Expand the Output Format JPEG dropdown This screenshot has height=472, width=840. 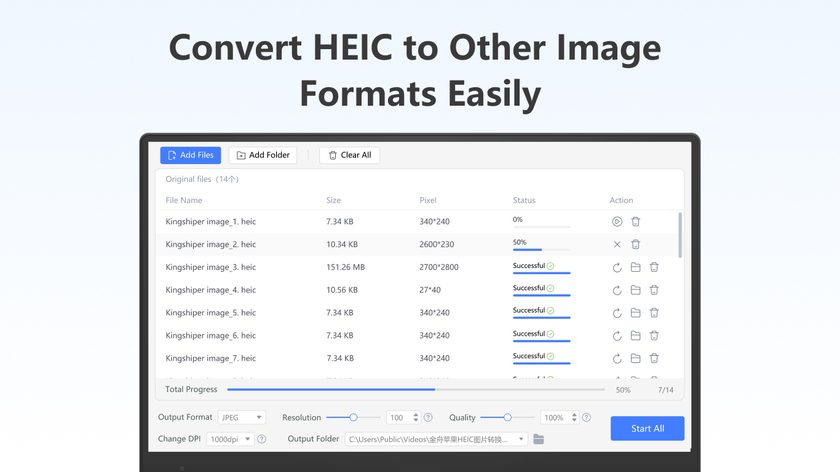241,418
